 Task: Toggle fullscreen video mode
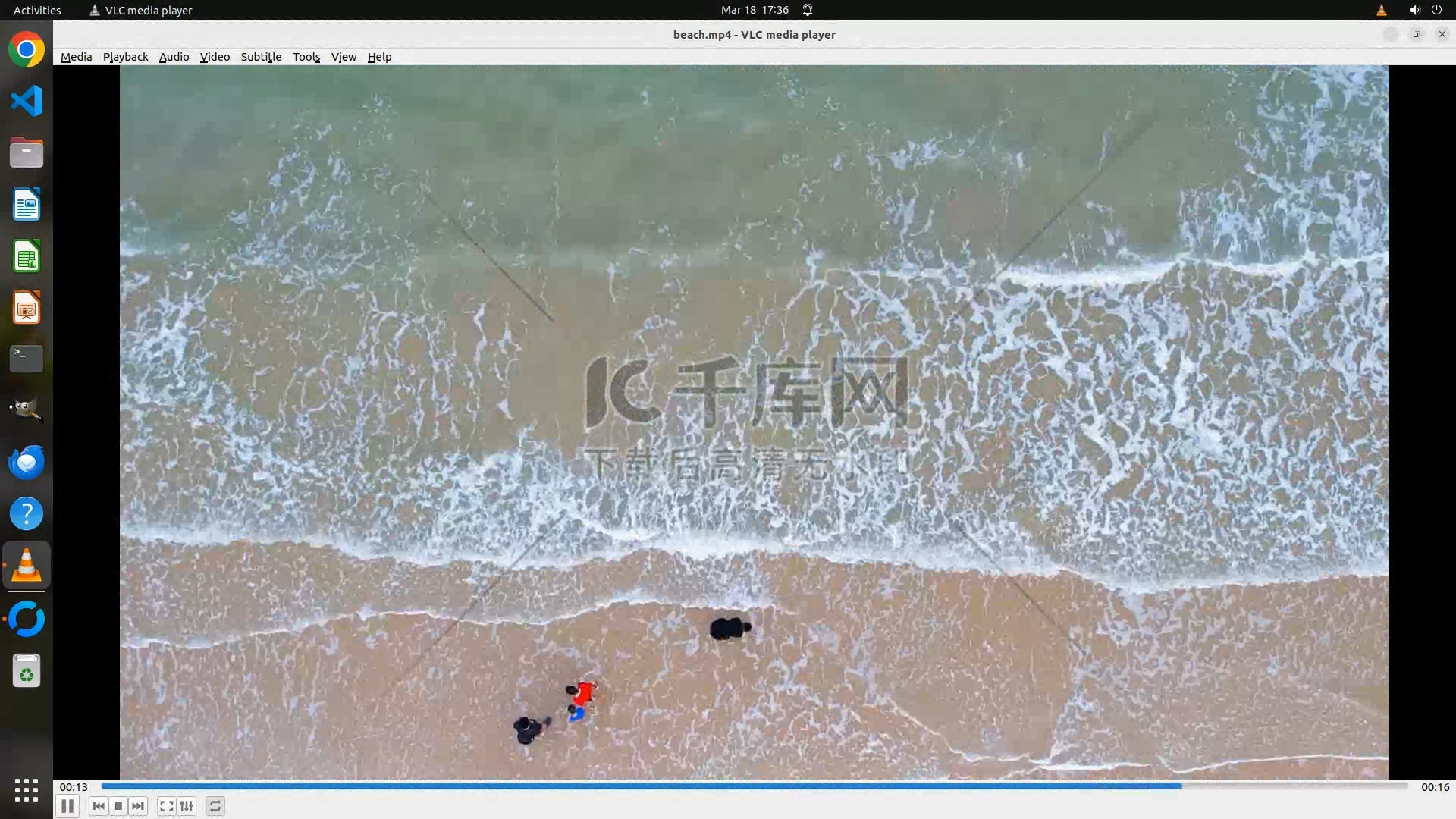(x=166, y=806)
